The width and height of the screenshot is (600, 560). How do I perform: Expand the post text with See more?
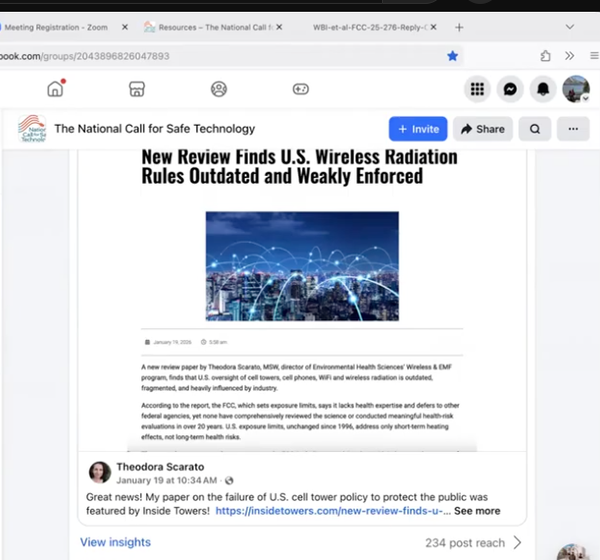point(477,511)
